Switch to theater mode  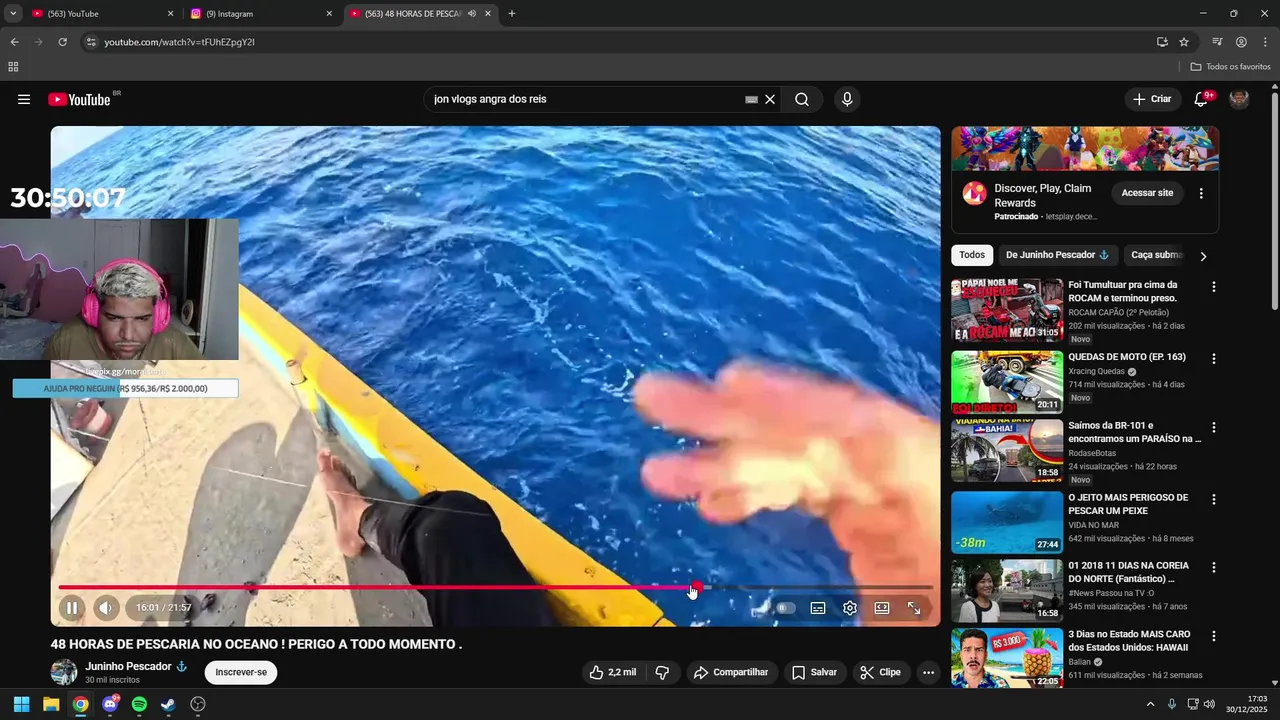[x=882, y=608]
